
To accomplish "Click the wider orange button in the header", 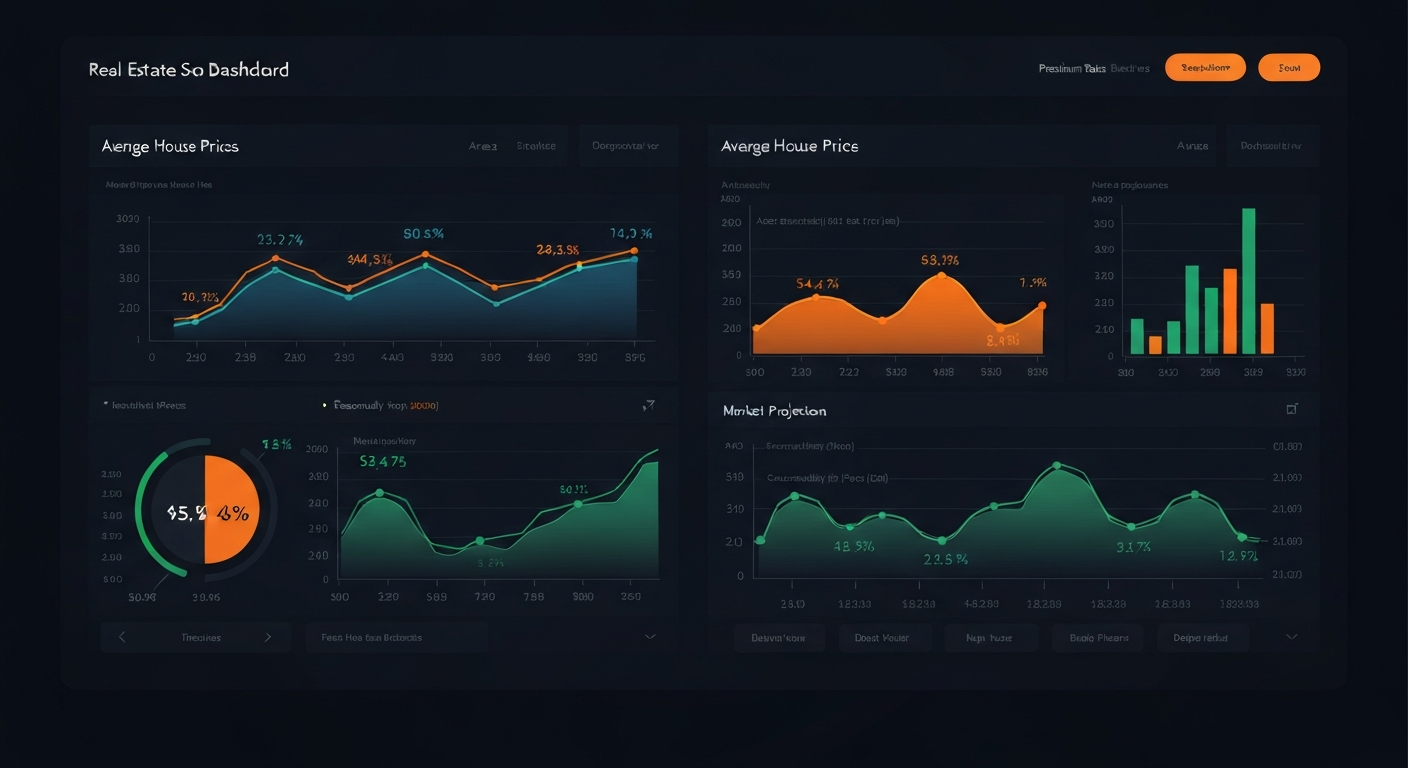I will [x=1205, y=68].
